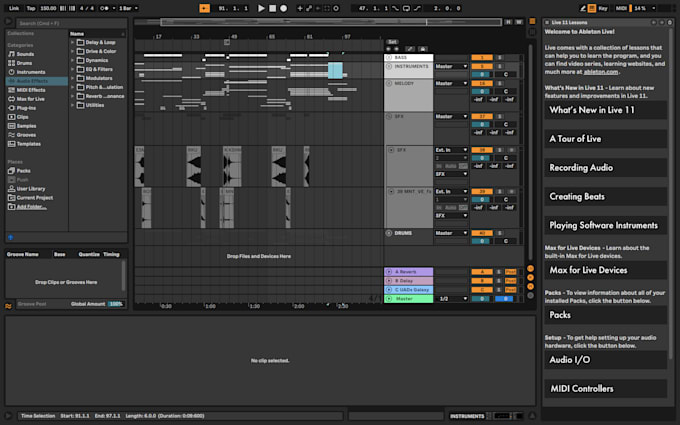Click the Search browser input field
This screenshot has height=425, width=680.
tap(71, 23)
